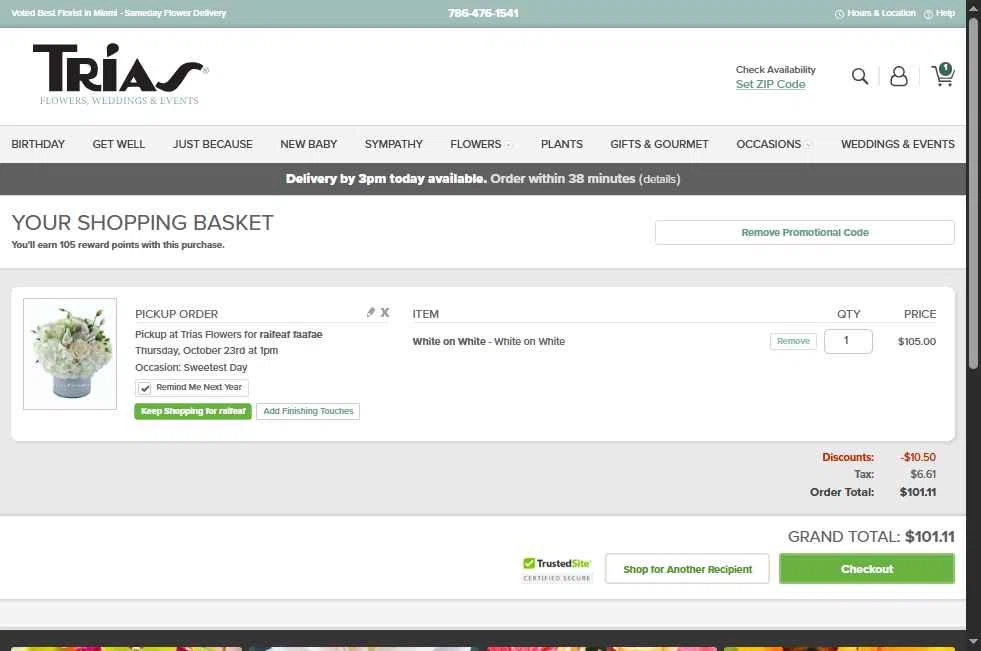Viewport: 981px width, 651px height.
Task: Click the quantity input field
Action: coord(848,341)
